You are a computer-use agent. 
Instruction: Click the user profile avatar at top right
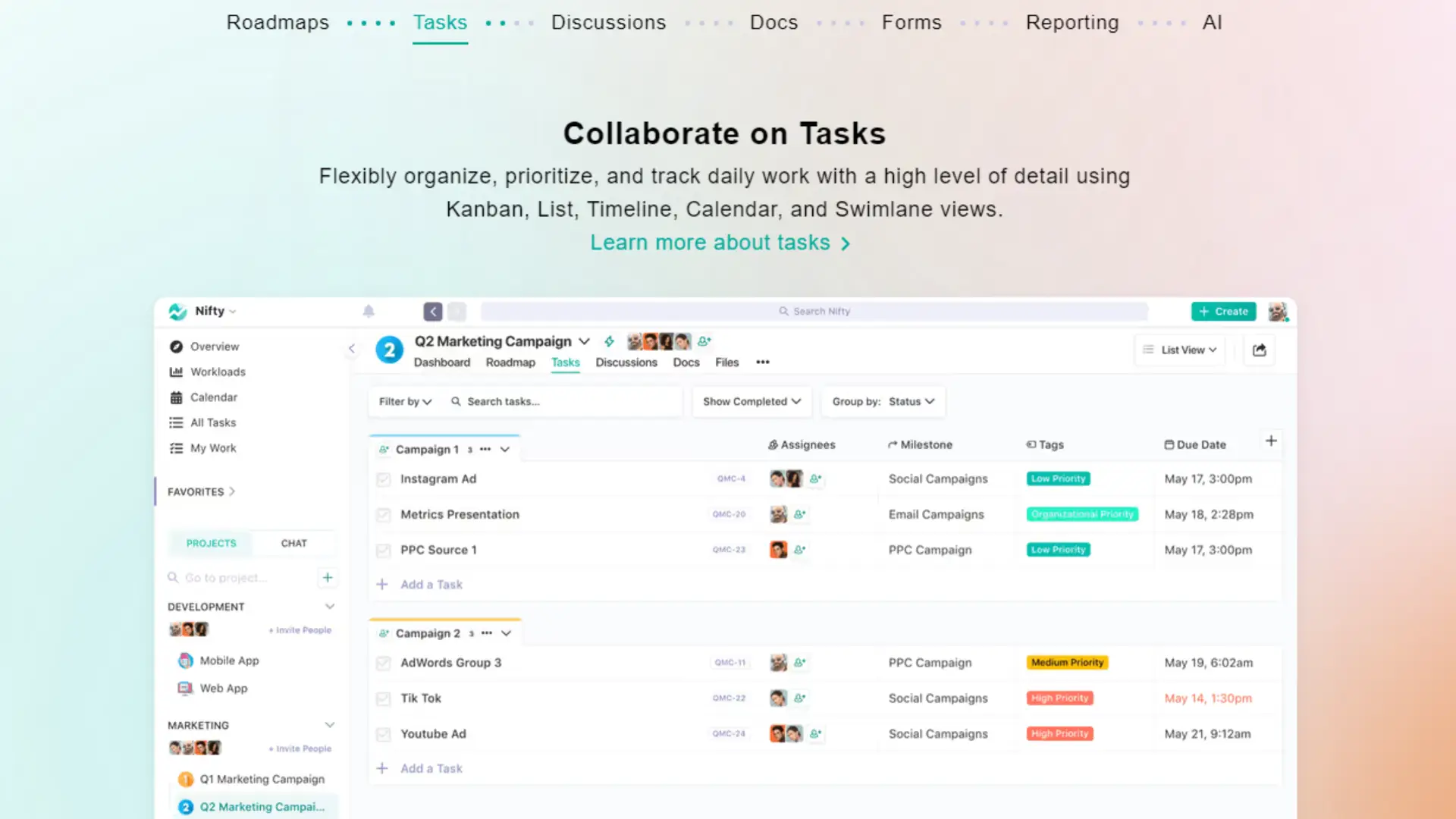coord(1278,311)
